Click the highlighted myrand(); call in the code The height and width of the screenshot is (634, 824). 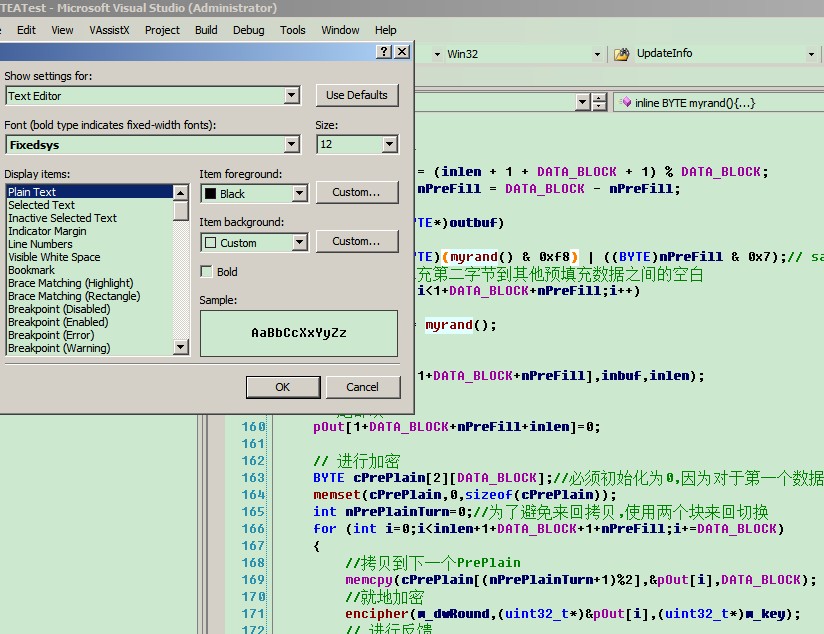click(x=460, y=325)
